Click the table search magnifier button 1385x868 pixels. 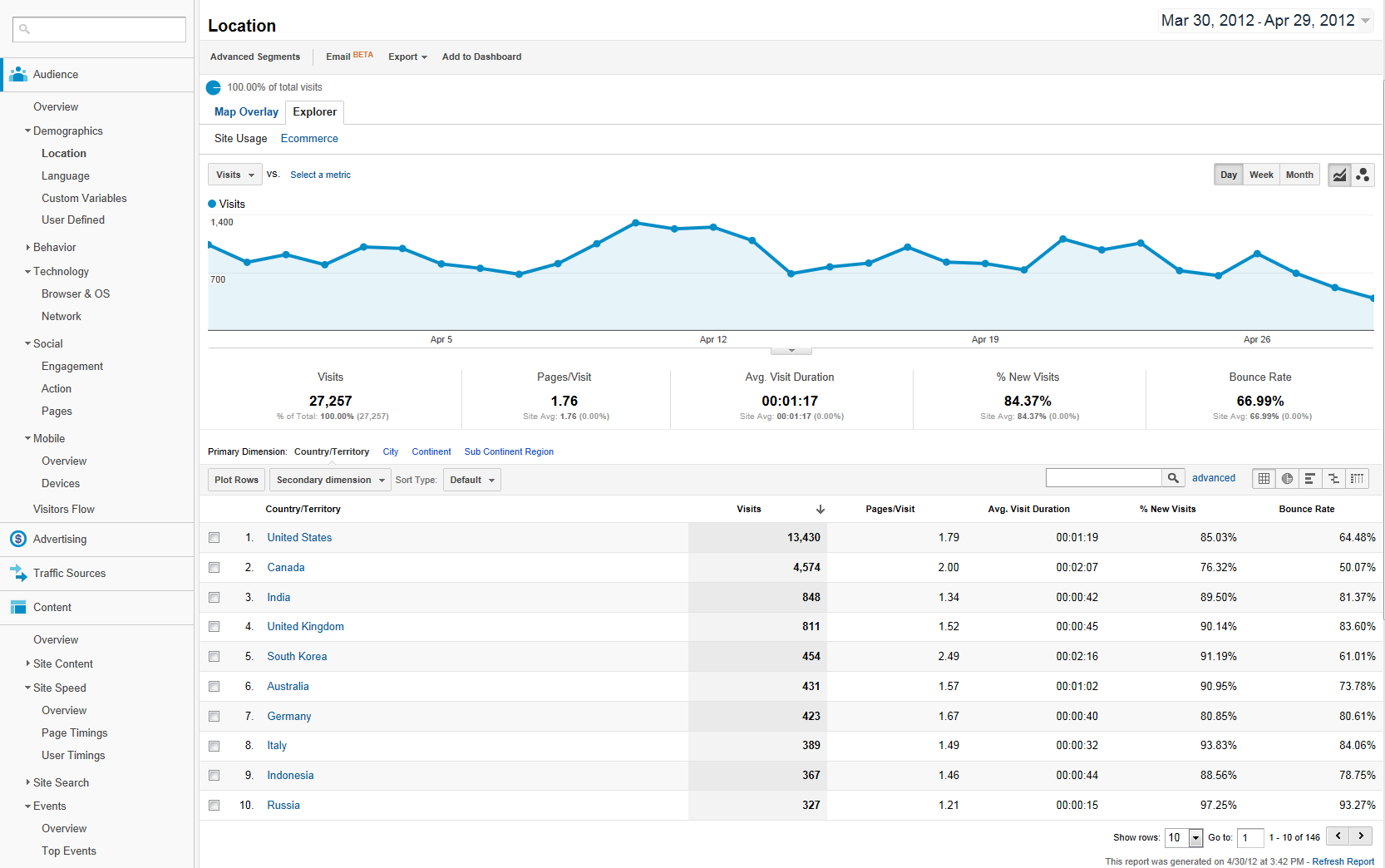pos(1173,478)
